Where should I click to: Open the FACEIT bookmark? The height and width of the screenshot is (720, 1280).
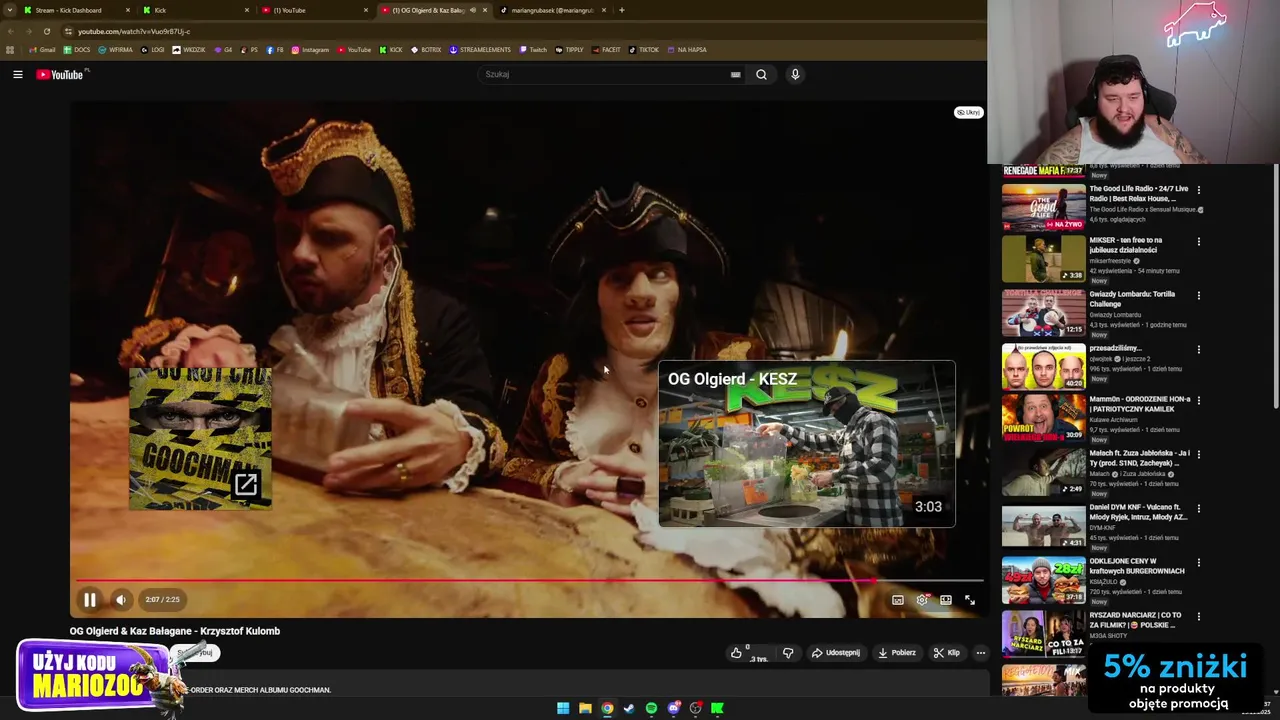tap(606, 50)
